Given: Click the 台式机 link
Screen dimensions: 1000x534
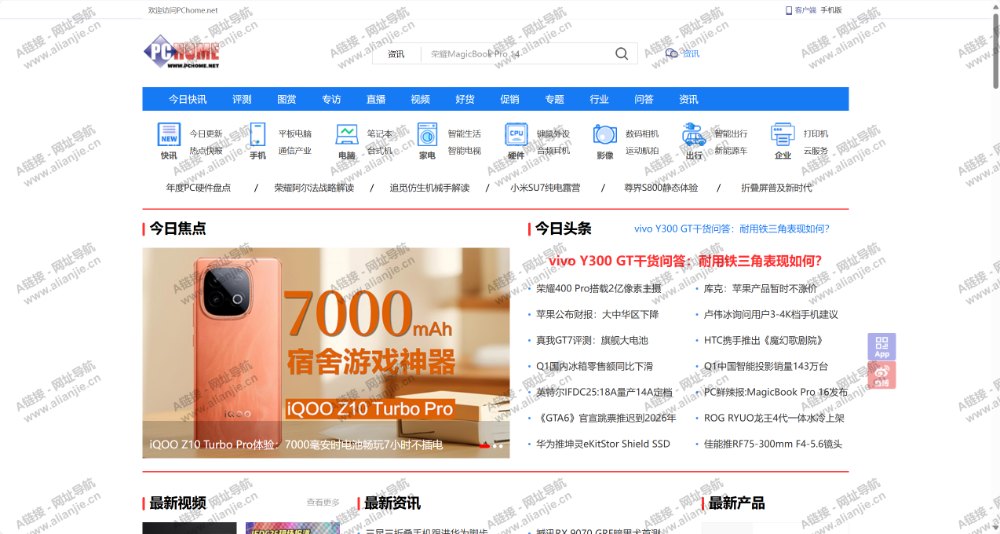Looking at the screenshot, I should tap(379, 151).
